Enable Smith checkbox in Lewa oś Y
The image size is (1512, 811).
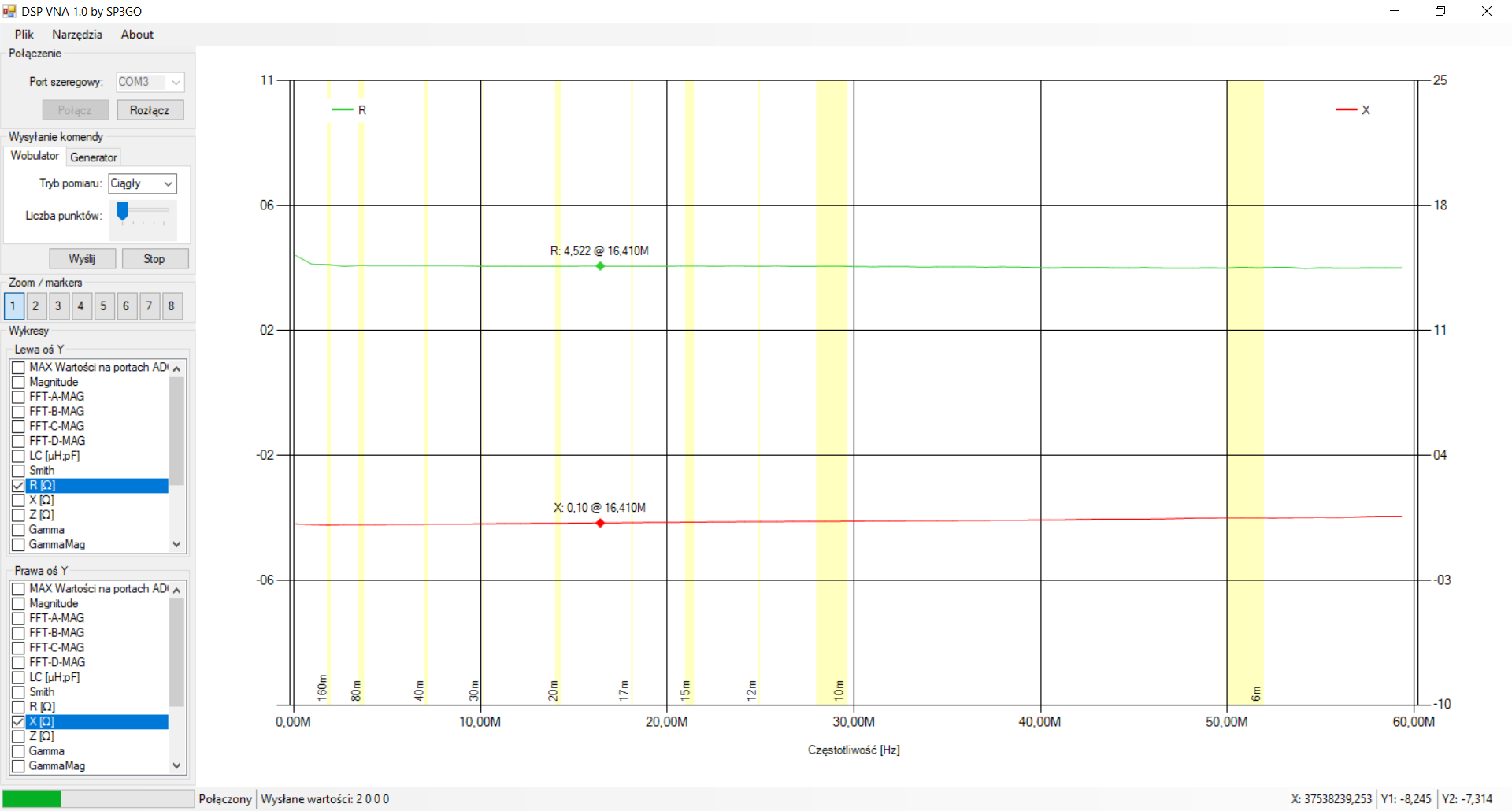click(18, 471)
